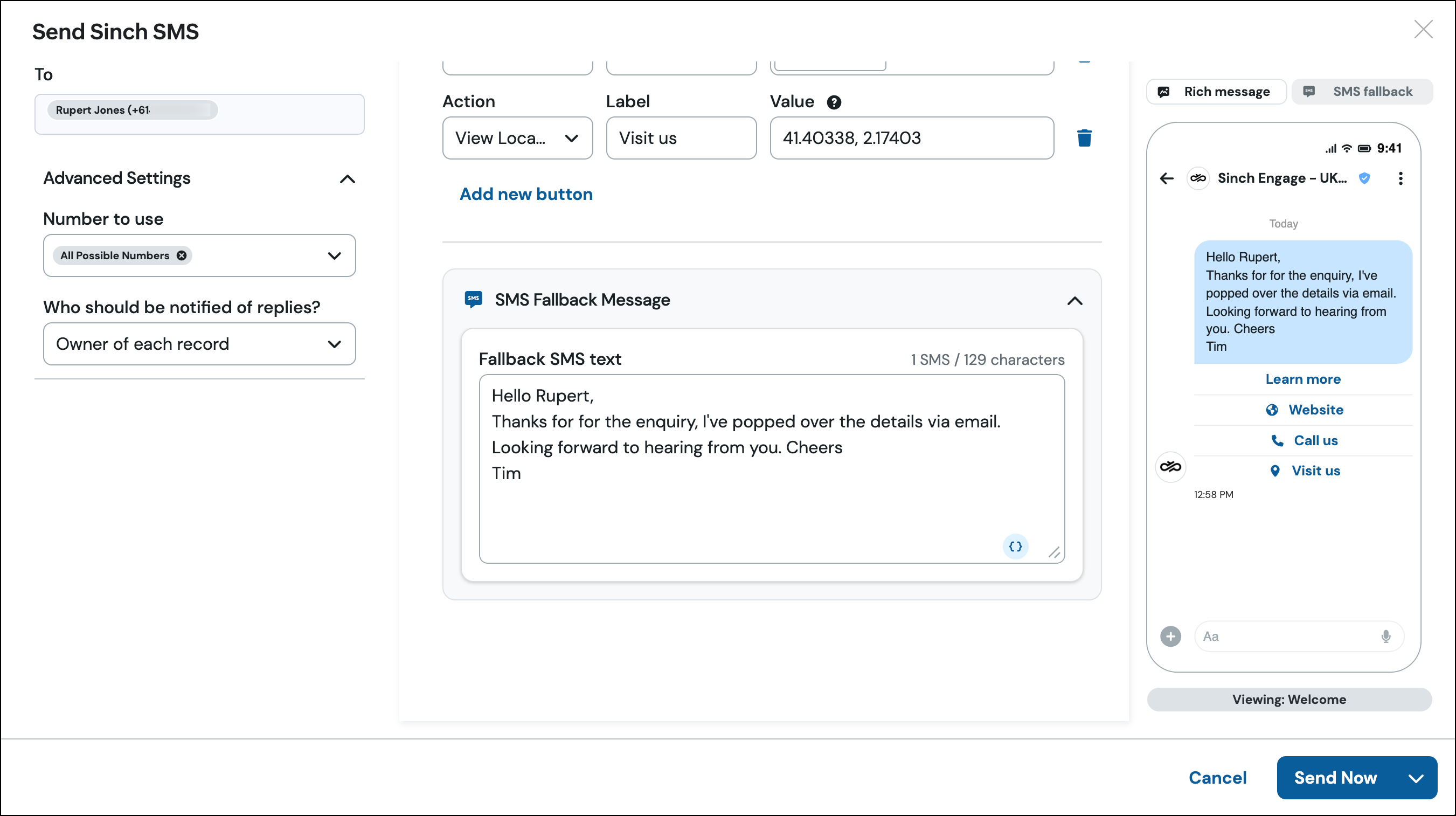The width and height of the screenshot is (1456, 816).
Task: Click the Call us preview button
Action: 1304,440
